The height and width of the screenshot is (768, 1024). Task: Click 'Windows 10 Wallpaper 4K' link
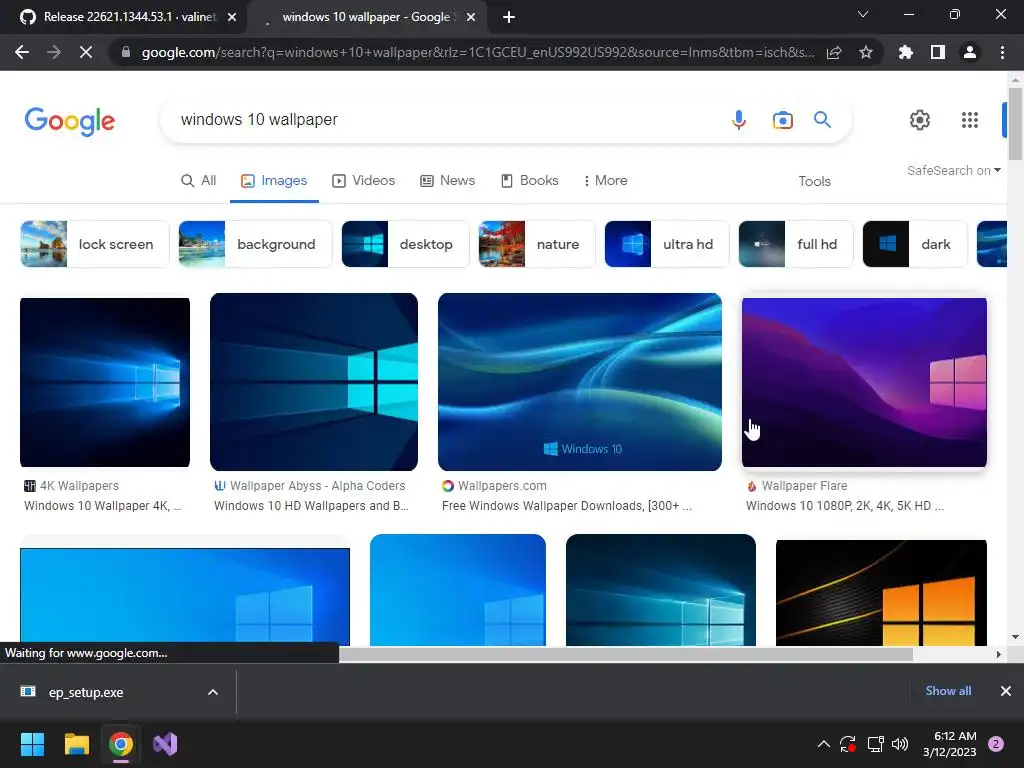(x=103, y=506)
